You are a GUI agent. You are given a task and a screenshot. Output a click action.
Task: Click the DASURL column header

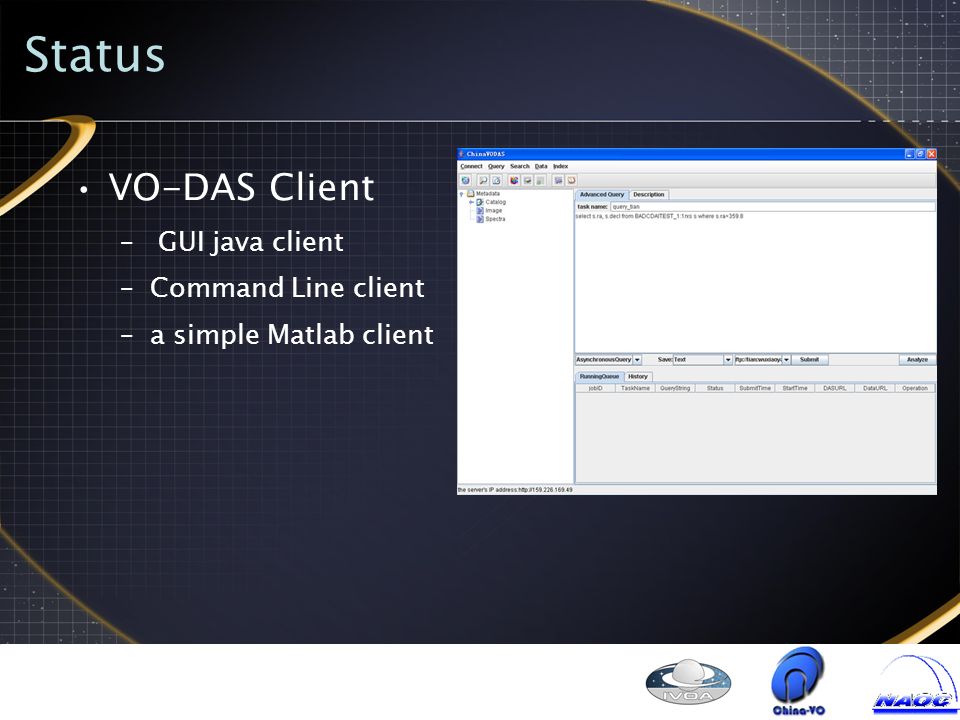pyautogui.click(x=834, y=388)
